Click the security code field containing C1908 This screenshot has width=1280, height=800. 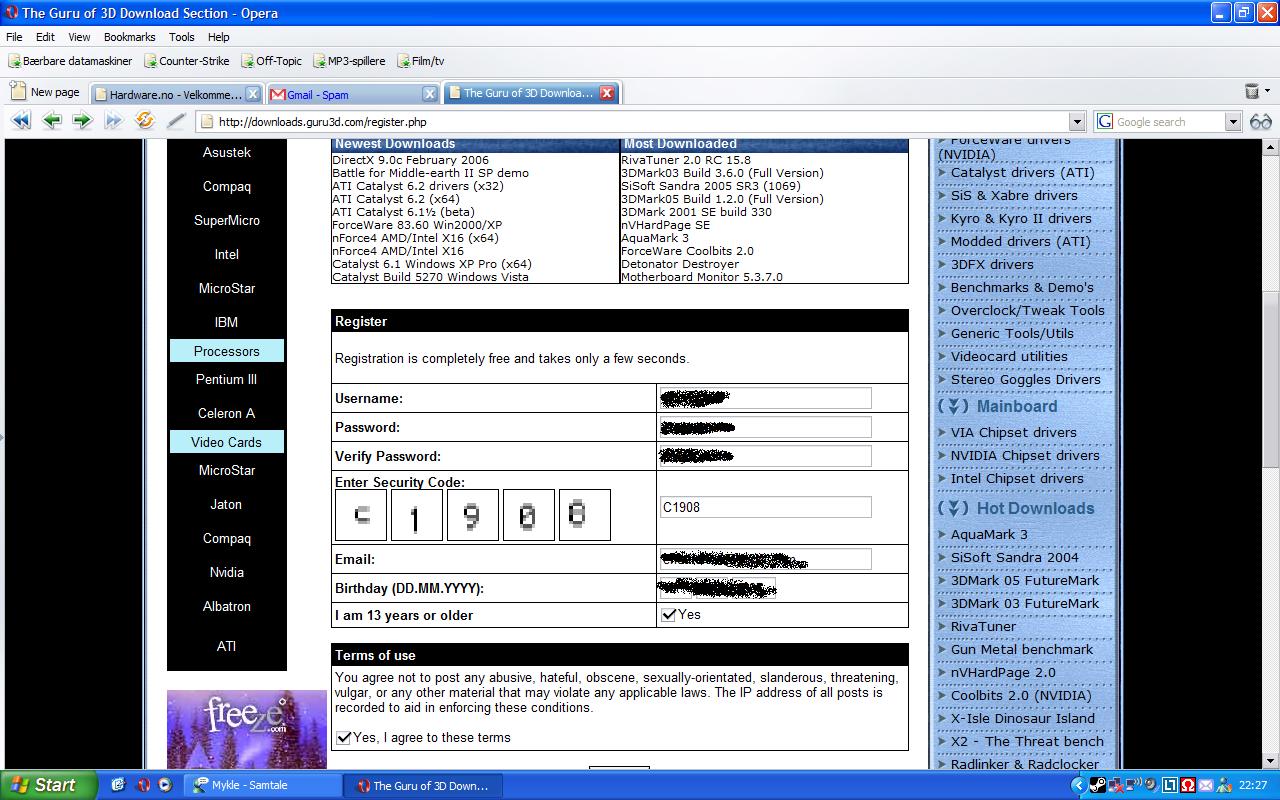pyautogui.click(x=765, y=507)
